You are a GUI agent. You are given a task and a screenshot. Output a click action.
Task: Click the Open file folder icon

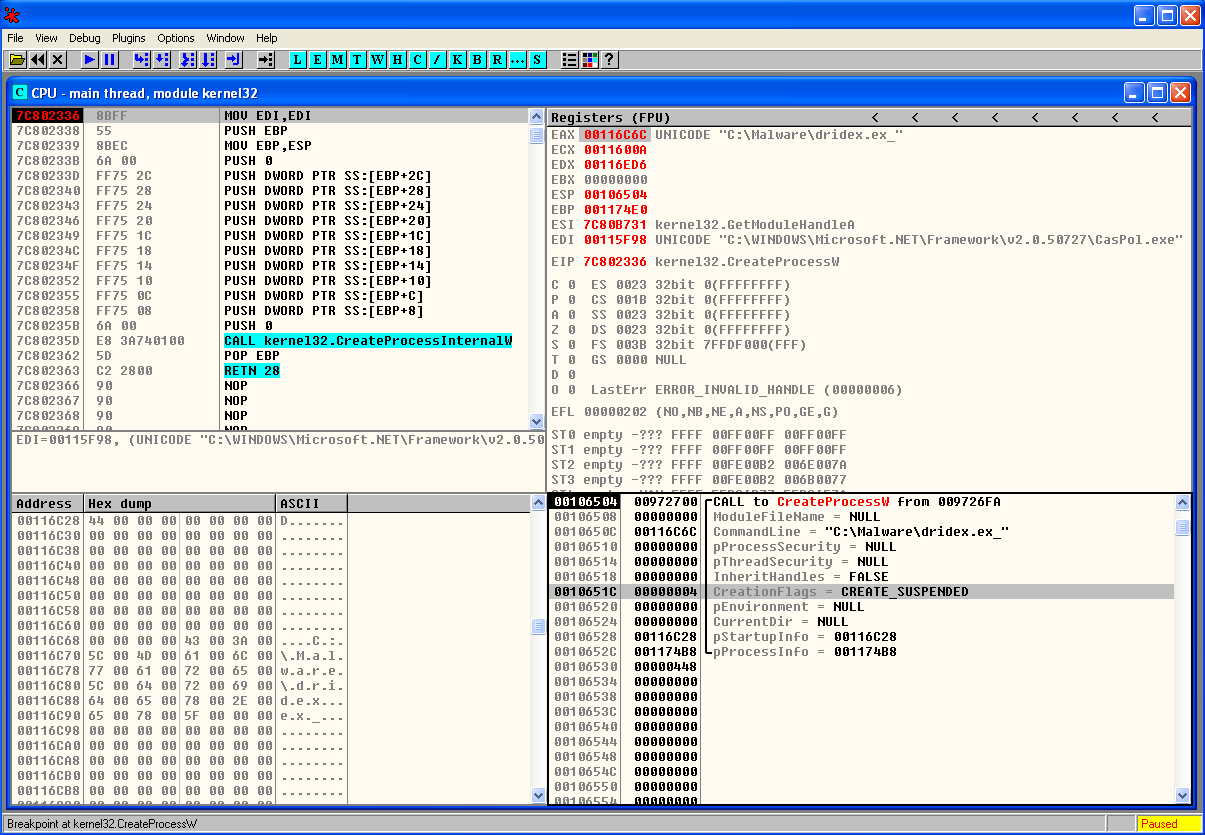click(x=17, y=60)
